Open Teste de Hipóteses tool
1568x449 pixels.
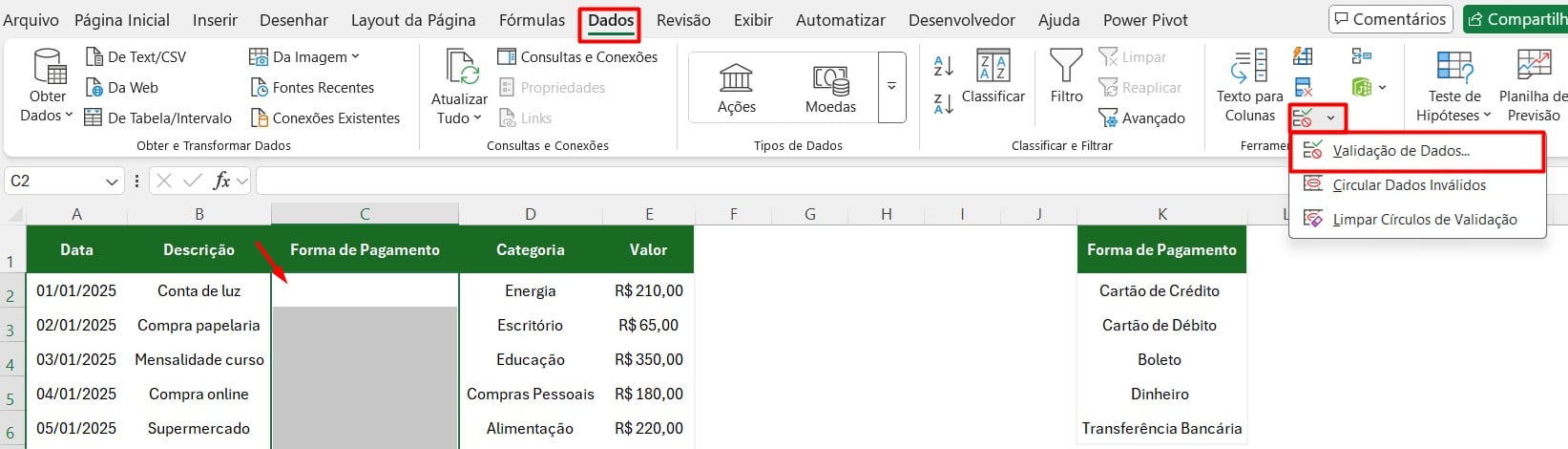(x=1454, y=86)
